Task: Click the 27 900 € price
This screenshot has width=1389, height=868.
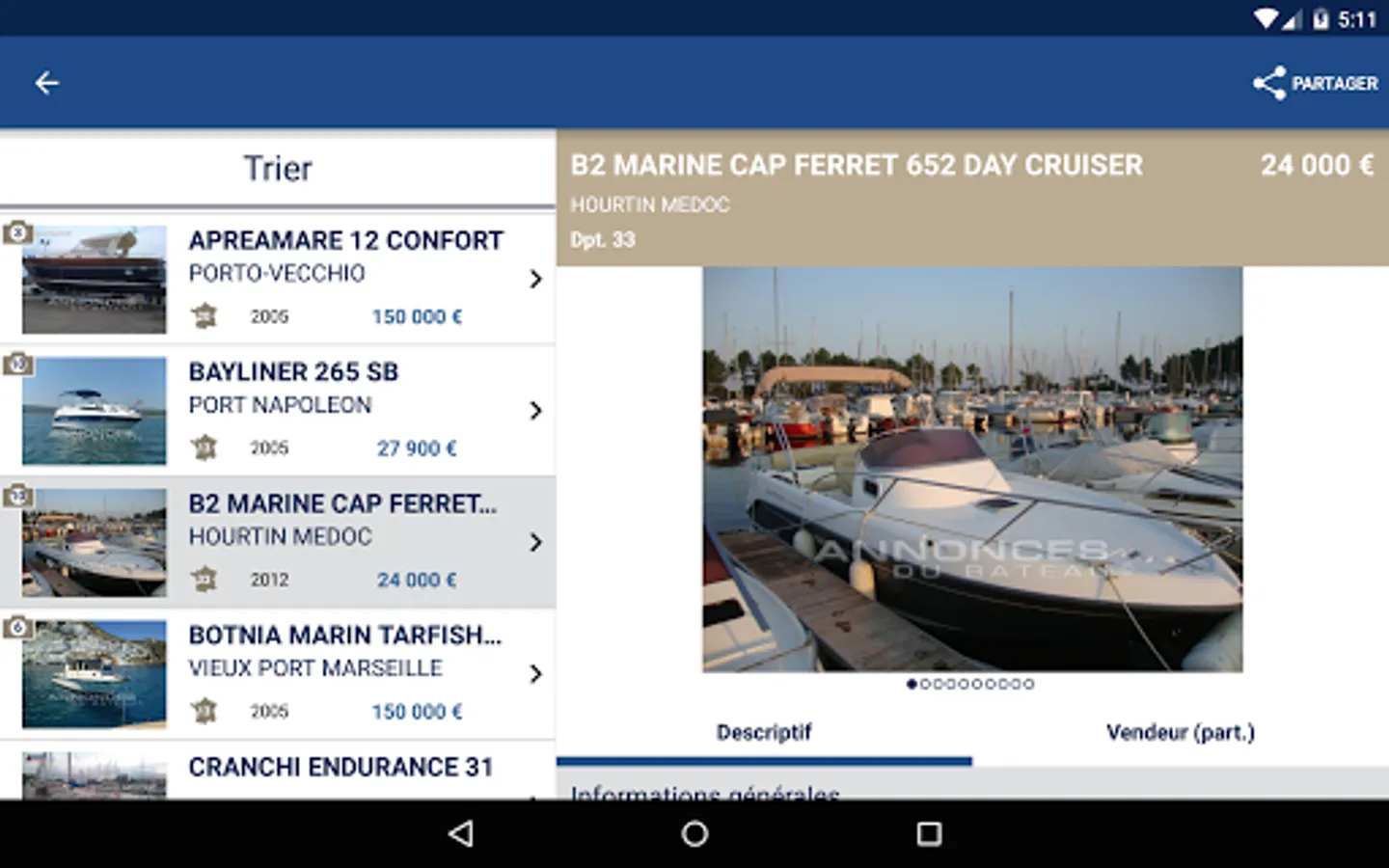Action: (x=417, y=448)
